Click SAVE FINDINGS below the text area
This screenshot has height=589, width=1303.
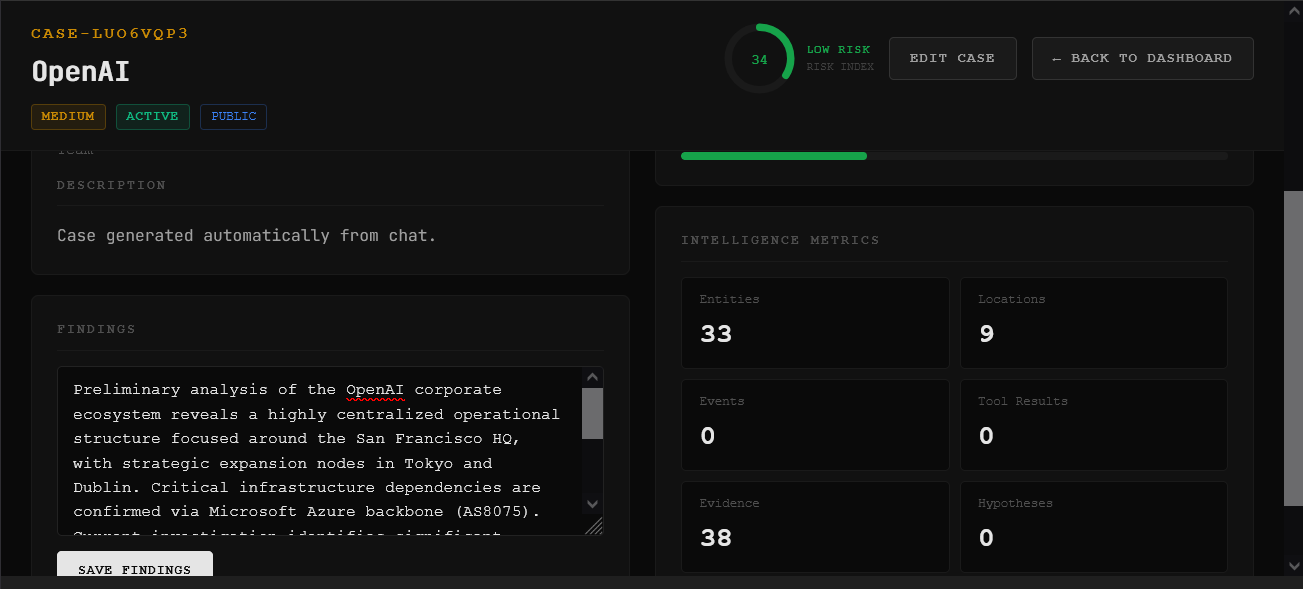click(134, 569)
